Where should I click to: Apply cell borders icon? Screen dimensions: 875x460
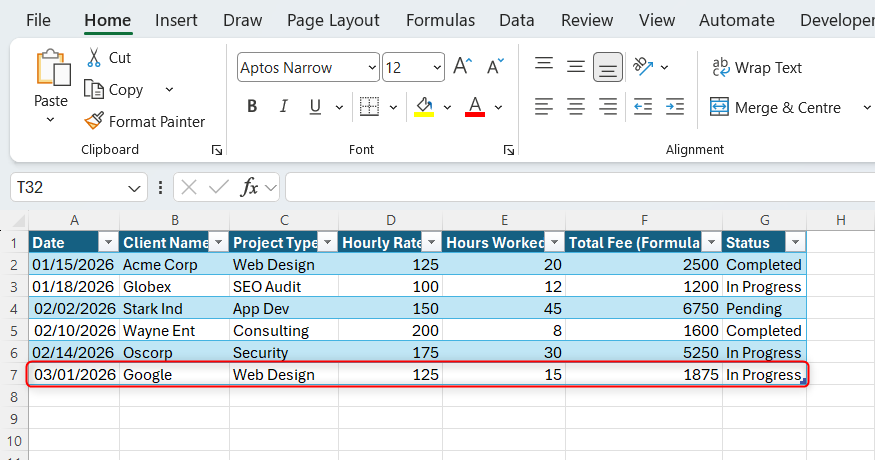coord(369,106)
